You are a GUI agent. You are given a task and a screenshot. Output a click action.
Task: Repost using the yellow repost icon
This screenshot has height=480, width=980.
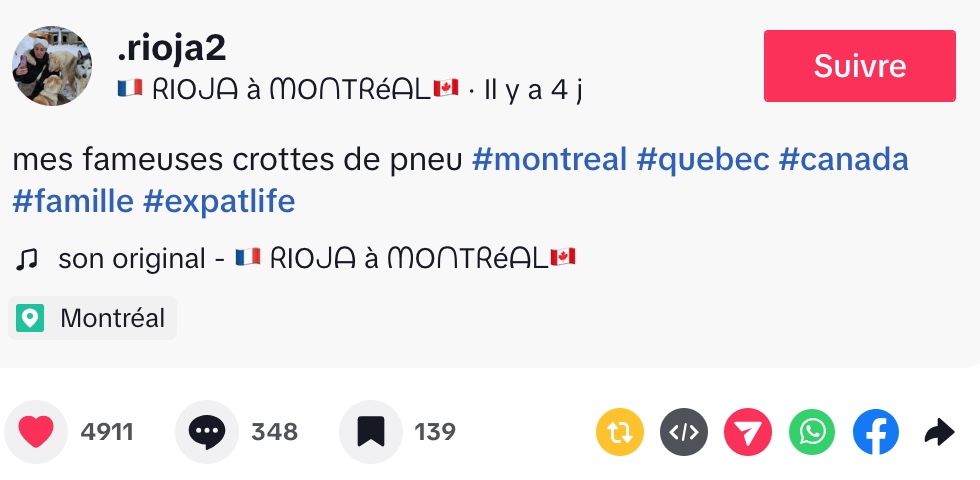(x=620, y=432)
